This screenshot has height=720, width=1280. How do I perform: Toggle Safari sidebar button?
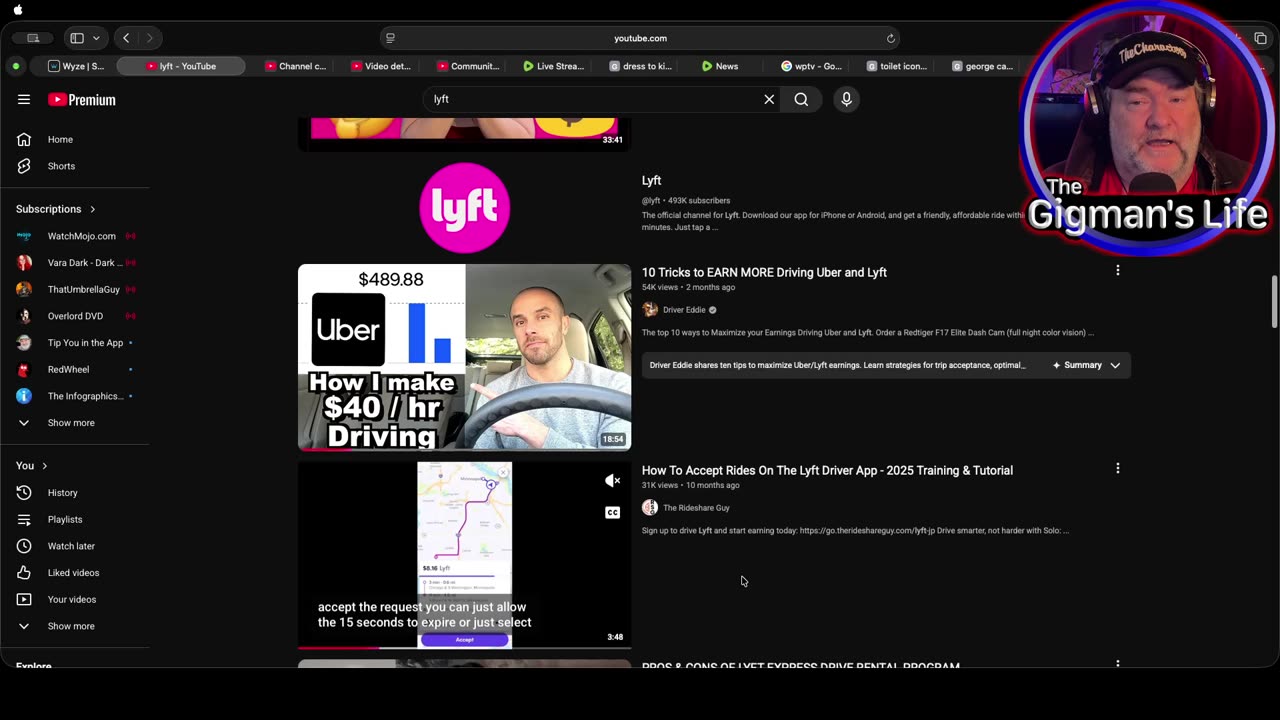click(x=77, y=38)
